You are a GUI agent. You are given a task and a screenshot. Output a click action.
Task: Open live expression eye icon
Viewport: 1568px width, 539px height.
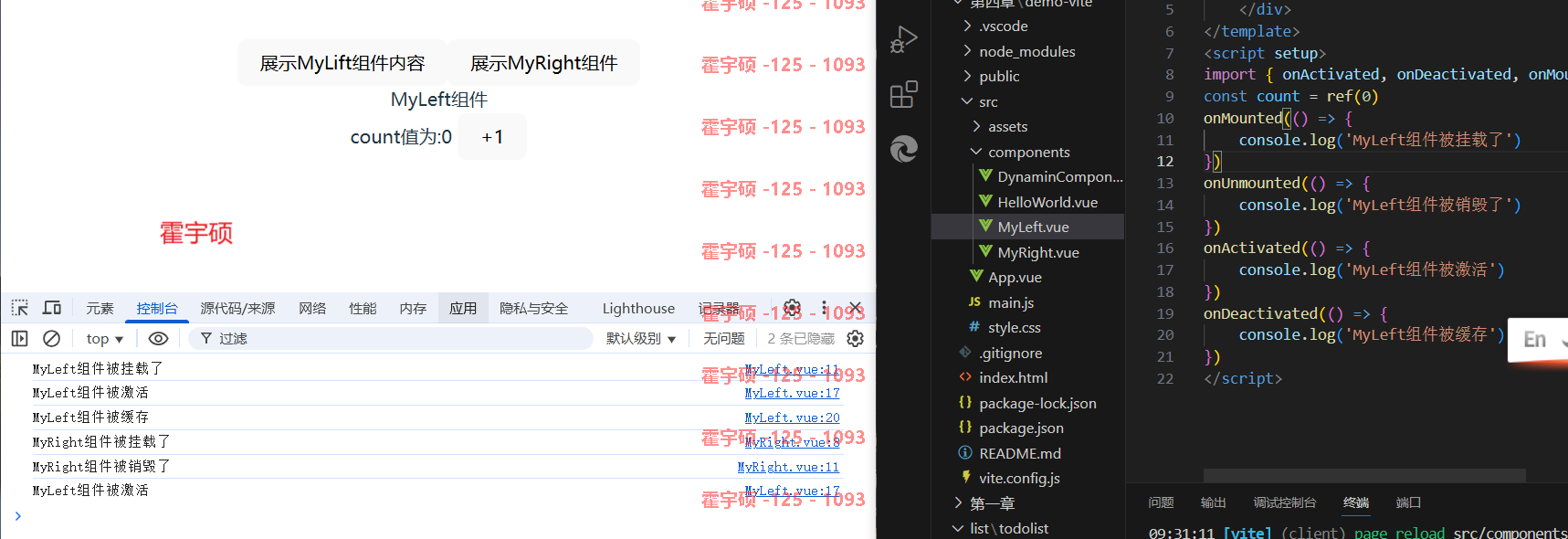pos(158,338)
